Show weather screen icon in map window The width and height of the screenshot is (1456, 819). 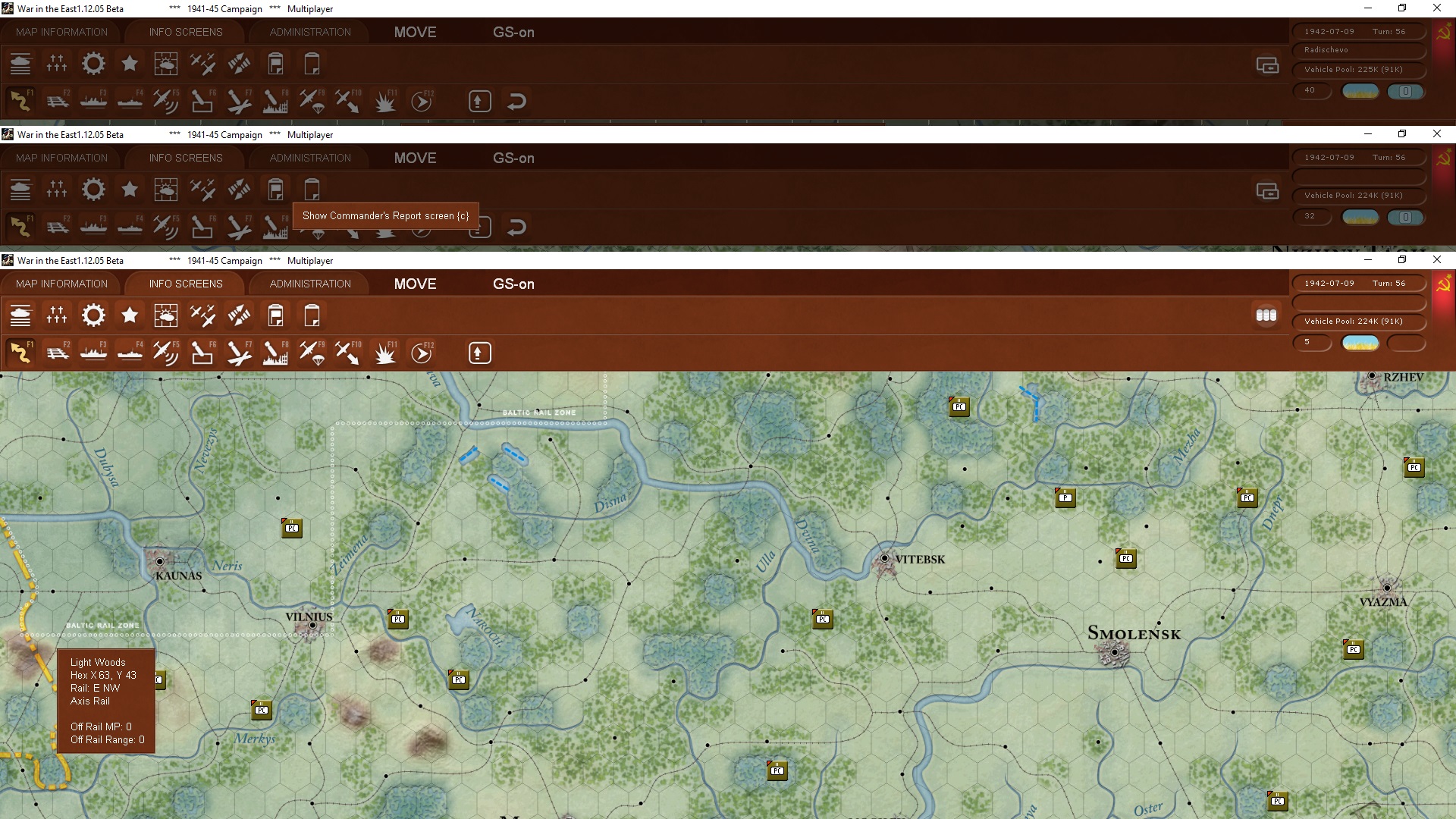click(166, 315)
